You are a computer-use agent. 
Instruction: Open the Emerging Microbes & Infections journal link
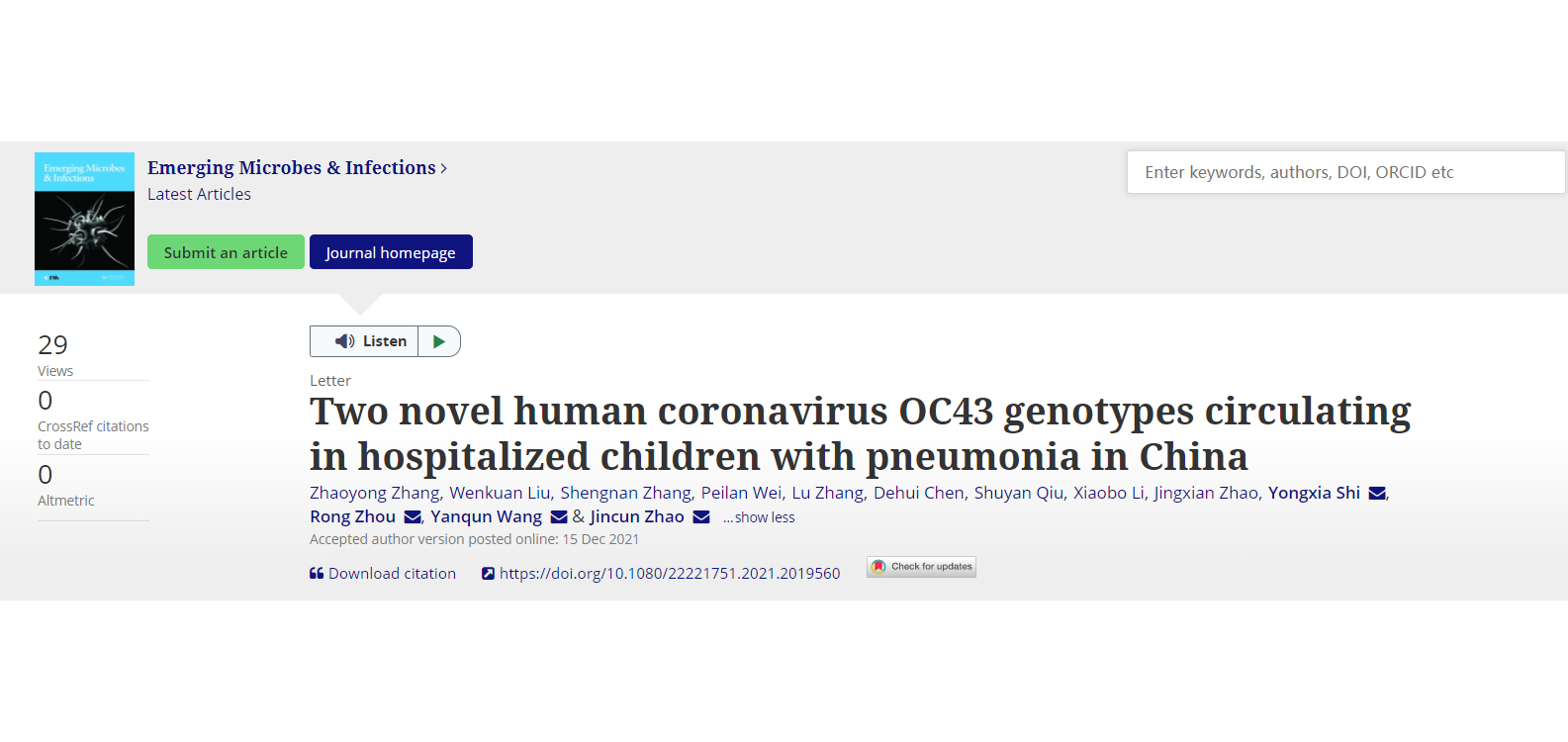(292, 168)
